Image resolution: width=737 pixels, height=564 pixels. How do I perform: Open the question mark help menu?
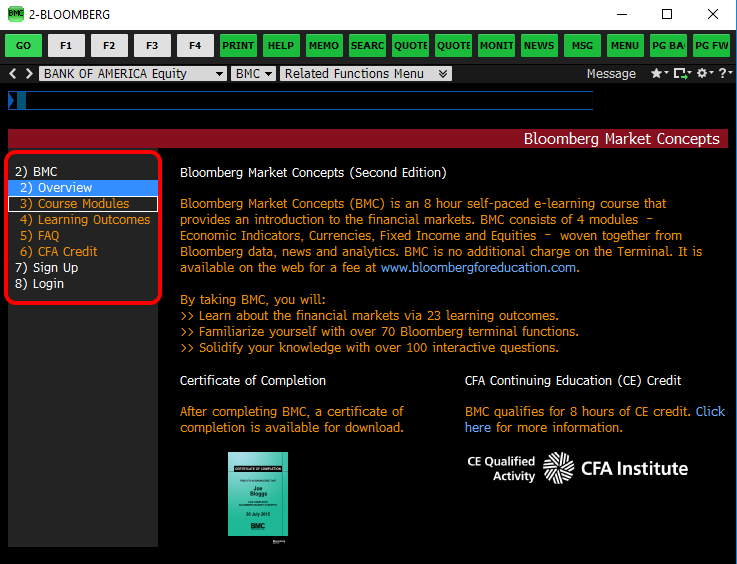725,73
